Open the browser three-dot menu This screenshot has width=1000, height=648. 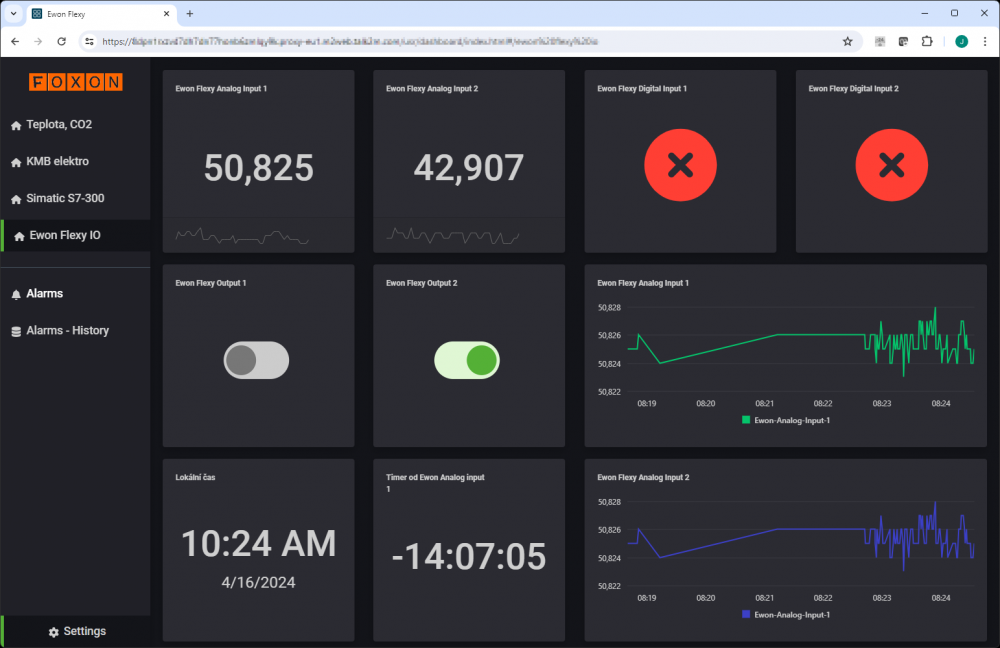985,41
